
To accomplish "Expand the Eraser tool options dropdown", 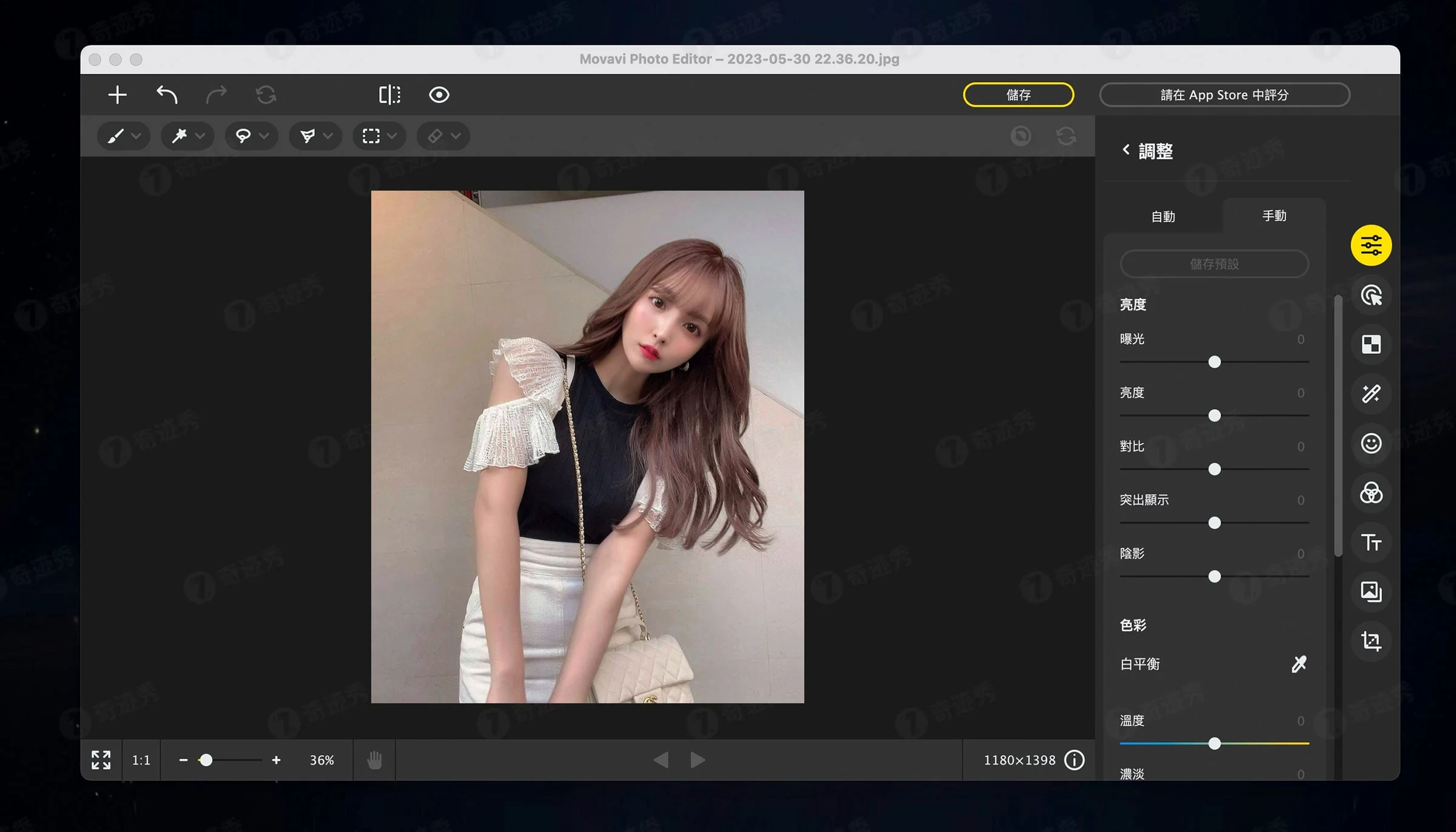I will [458, 136].
